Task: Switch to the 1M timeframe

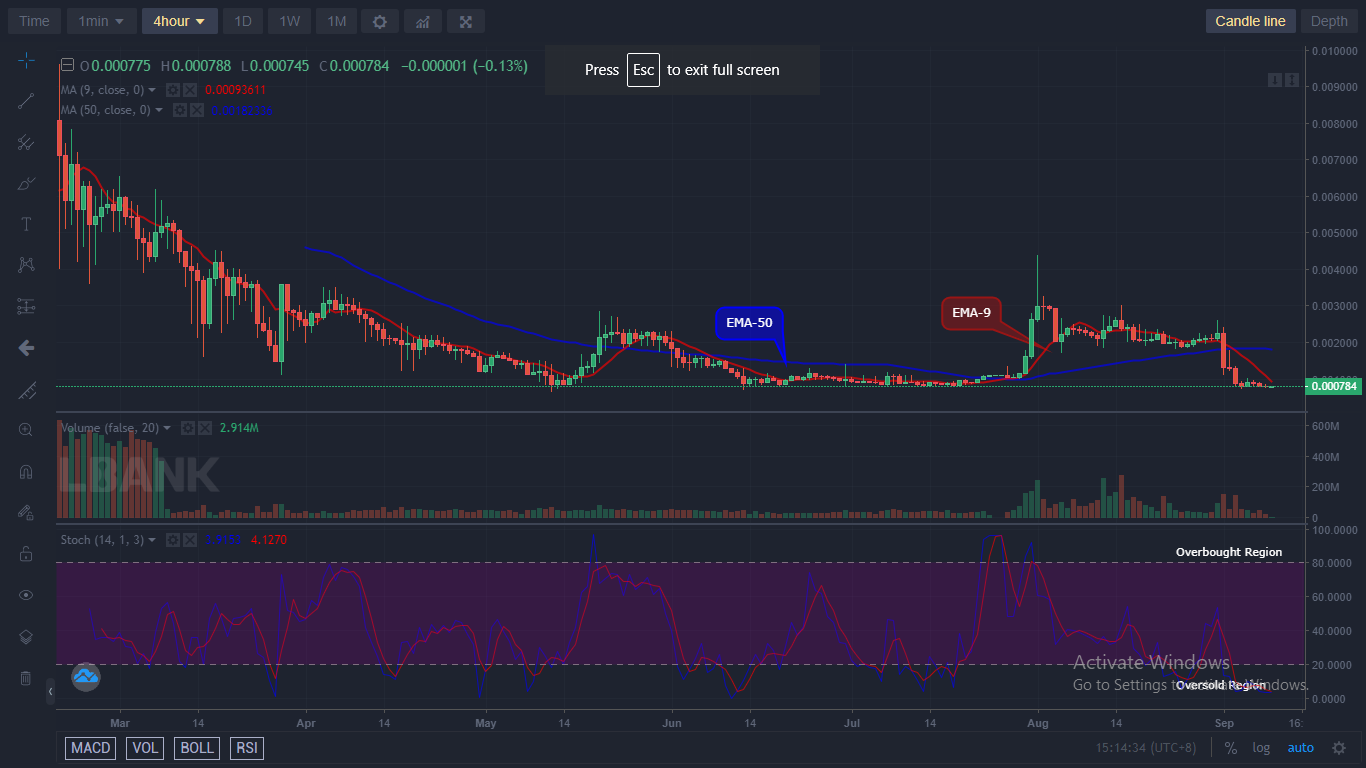Action: coord(336,21)
